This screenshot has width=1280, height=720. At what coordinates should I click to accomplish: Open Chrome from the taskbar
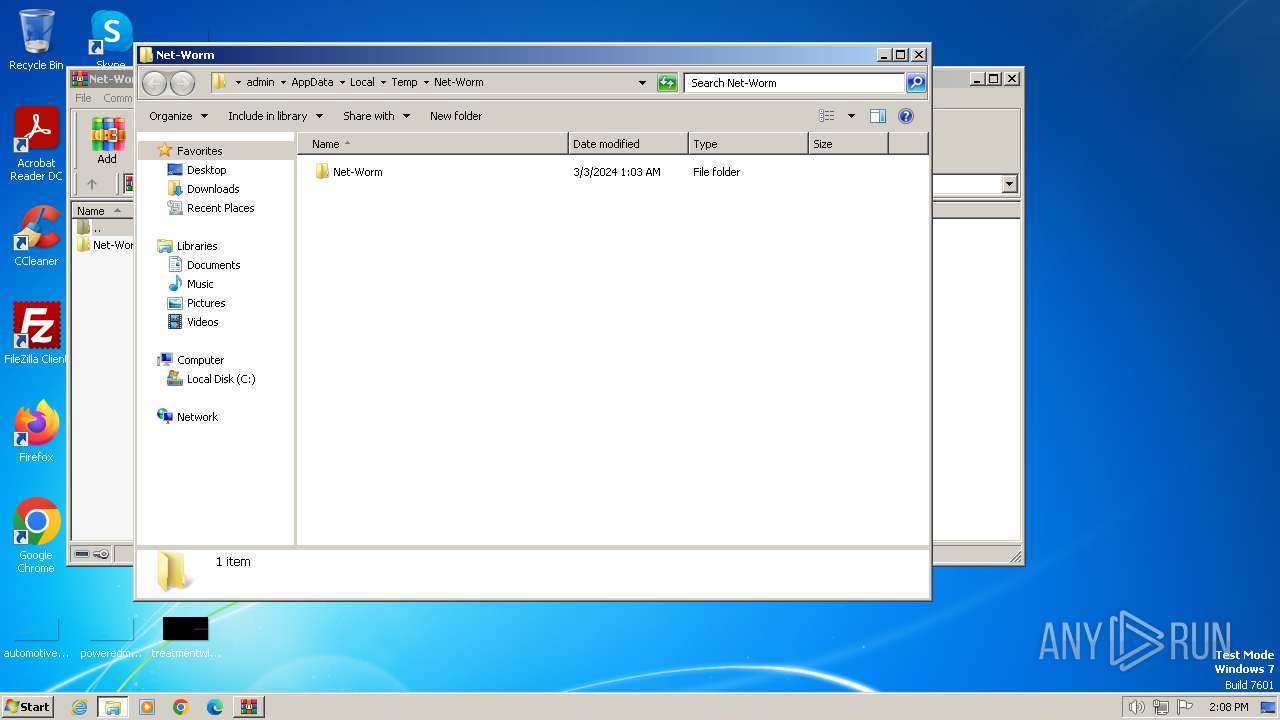tap(181, 707)
